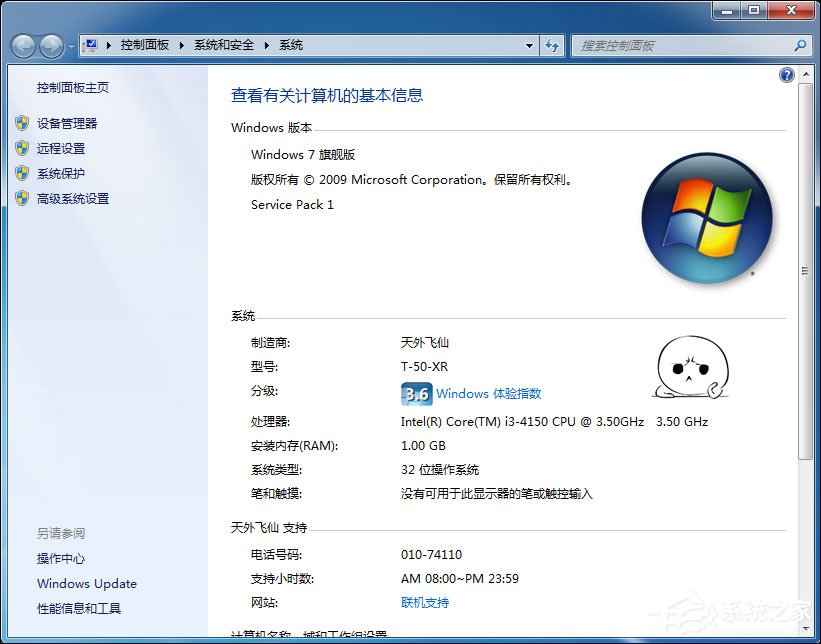Click the vertical scrollbar down arrow
The image size is (821, 644).
click(805, 628)
